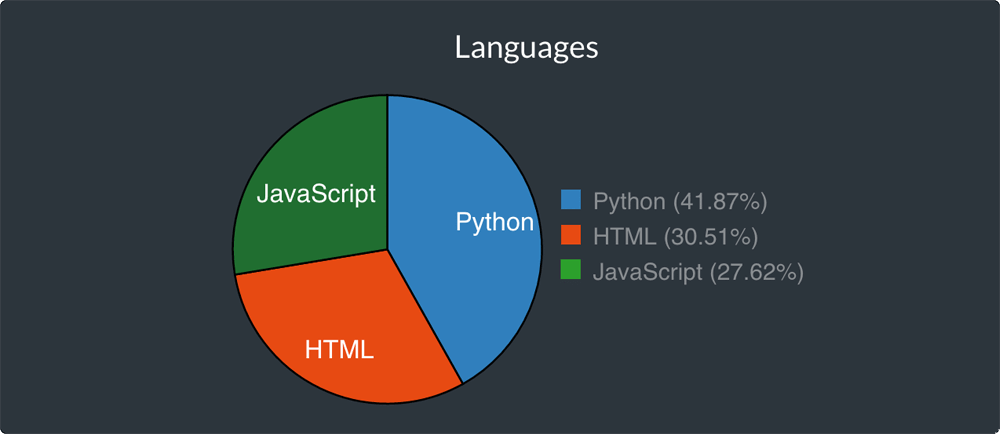The image size is (1000, 434).
Task: Click the boundary line between JavaScript and HTML slices
Action: [x=310, y=261]
